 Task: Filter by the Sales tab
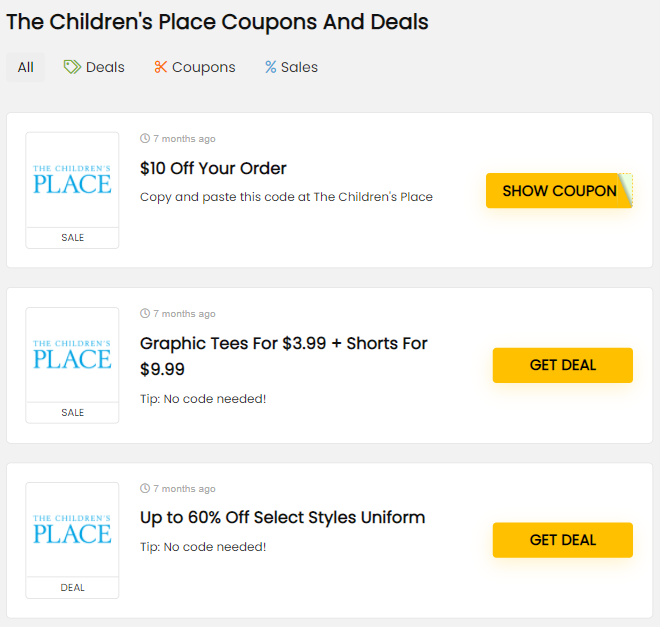[299, 67]
